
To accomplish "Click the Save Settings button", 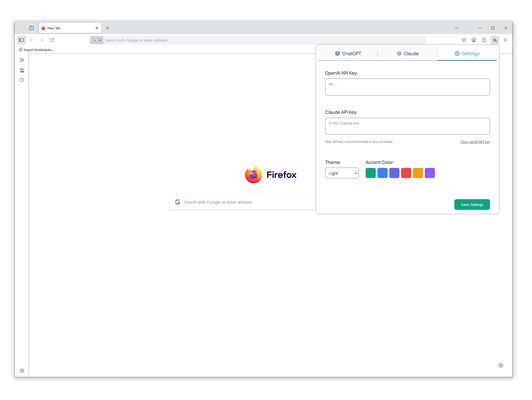I will coord(472,205).
